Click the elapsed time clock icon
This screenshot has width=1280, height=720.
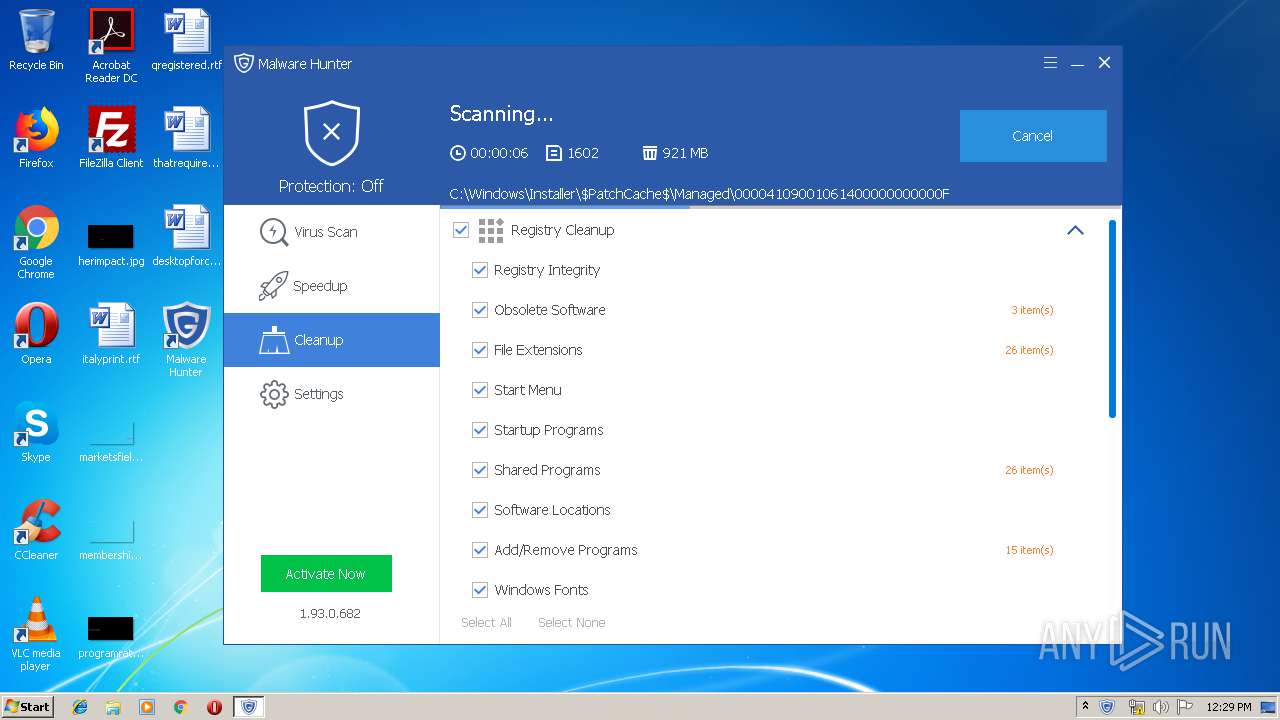458,153
